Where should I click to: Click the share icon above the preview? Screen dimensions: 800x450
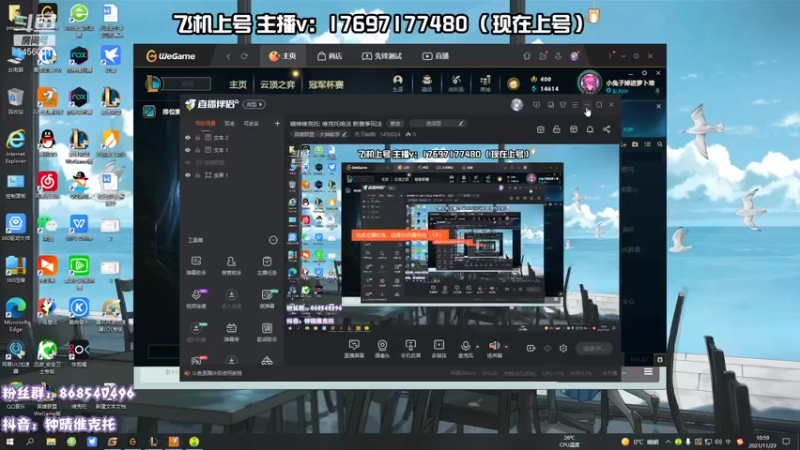[x=607, y=130]
